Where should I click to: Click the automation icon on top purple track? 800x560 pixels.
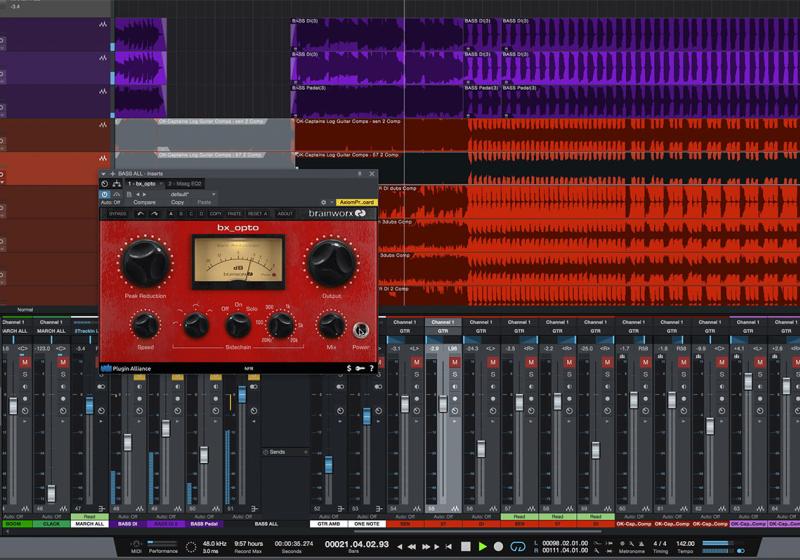point(103,24)
